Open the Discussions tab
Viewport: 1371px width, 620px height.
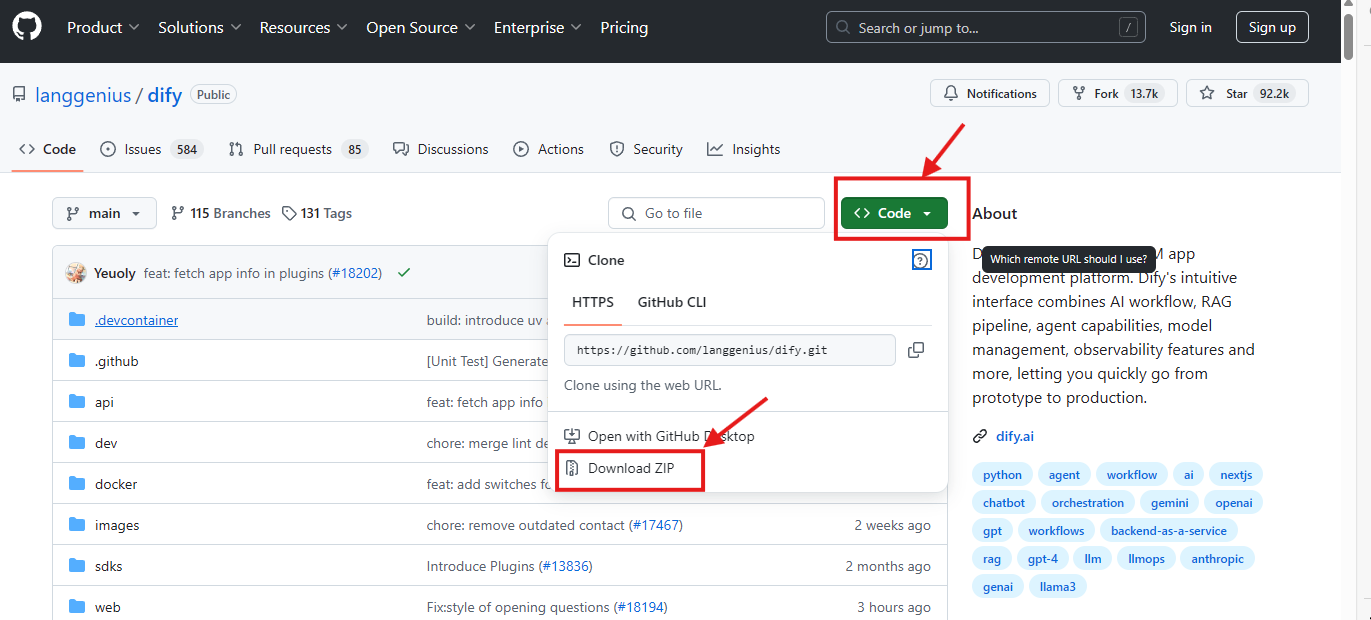pos(441,149)
